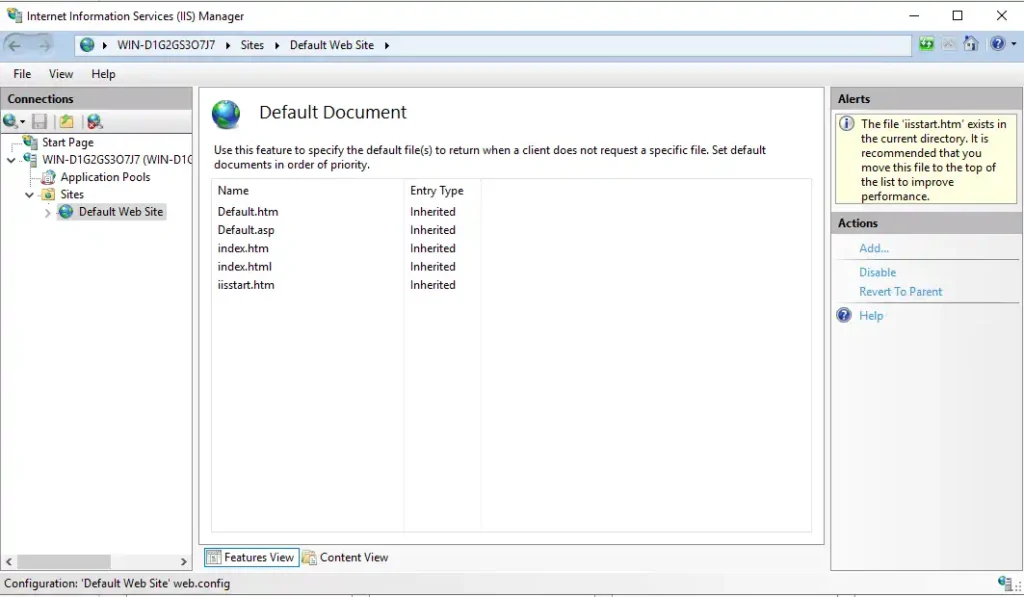This screenshot has height=597, width=1024.
Task: Click the Start Page icon in the tree
Action: coord(30,142)
